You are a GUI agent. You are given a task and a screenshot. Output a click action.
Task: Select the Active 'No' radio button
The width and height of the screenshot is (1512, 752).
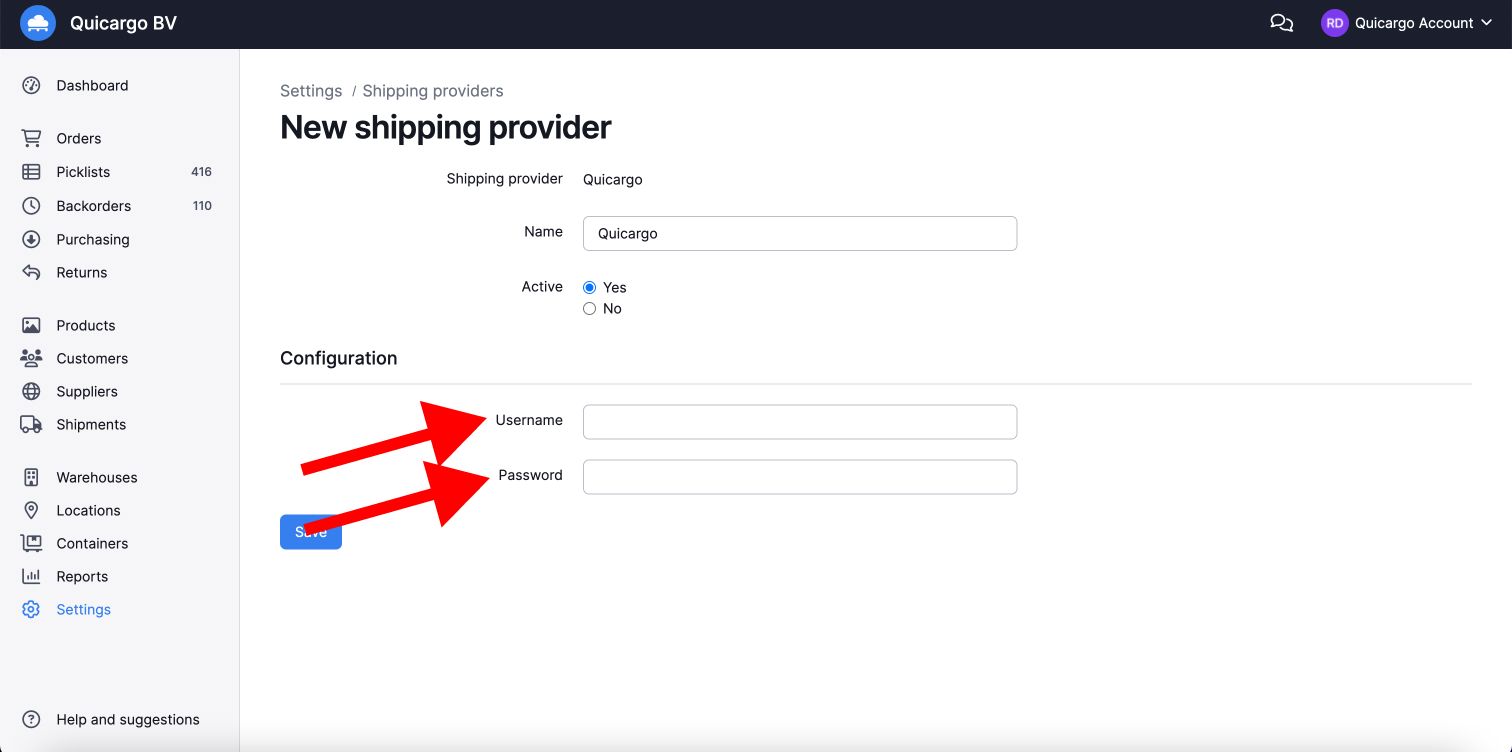[589, 309]
